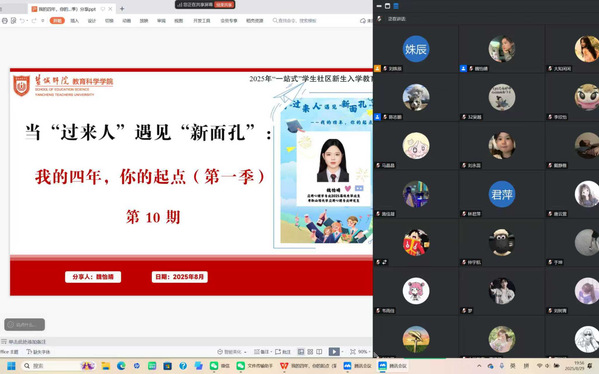599x374 pixels.
Task: Switch to slide sorter grid view
Action: click(310, 351)
